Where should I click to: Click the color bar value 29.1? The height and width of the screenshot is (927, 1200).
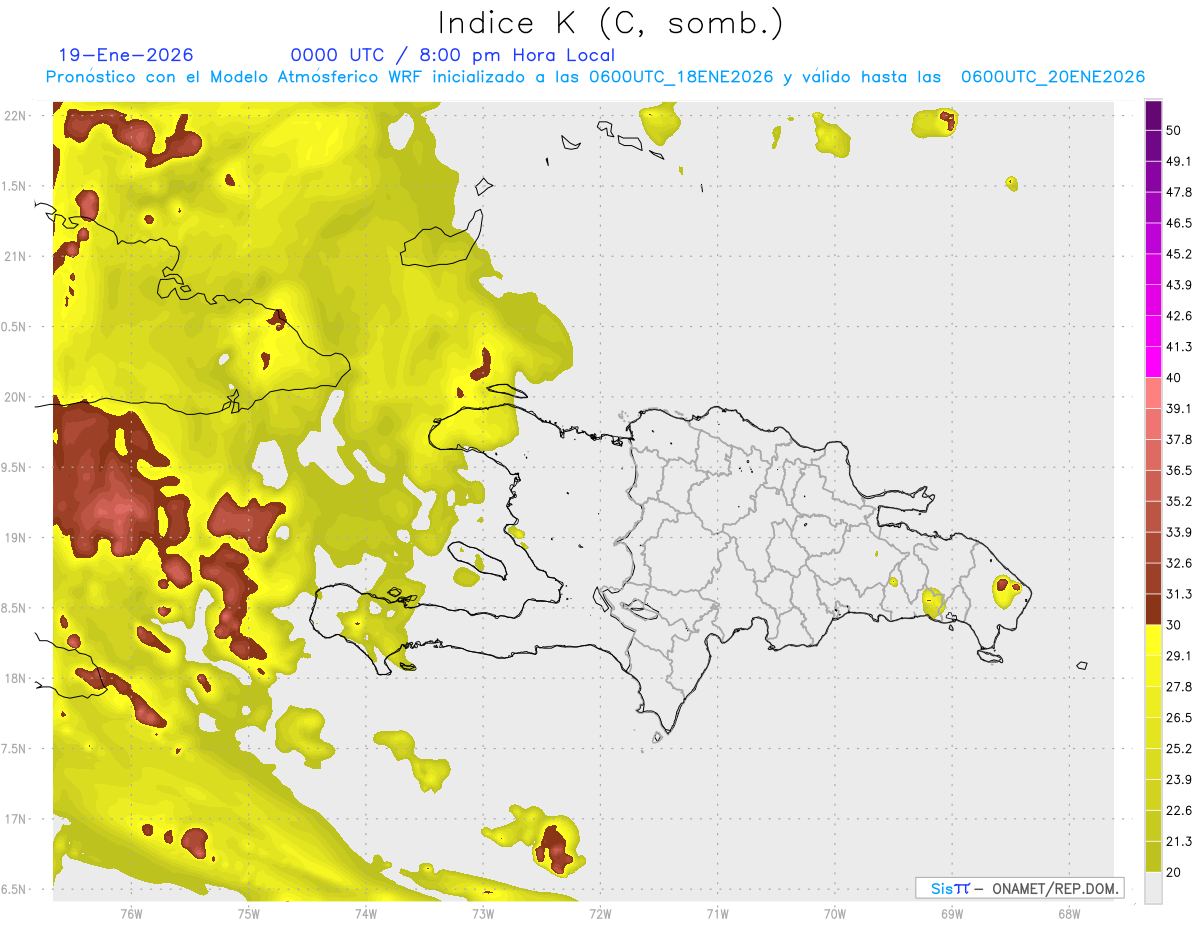point(1179,656)
